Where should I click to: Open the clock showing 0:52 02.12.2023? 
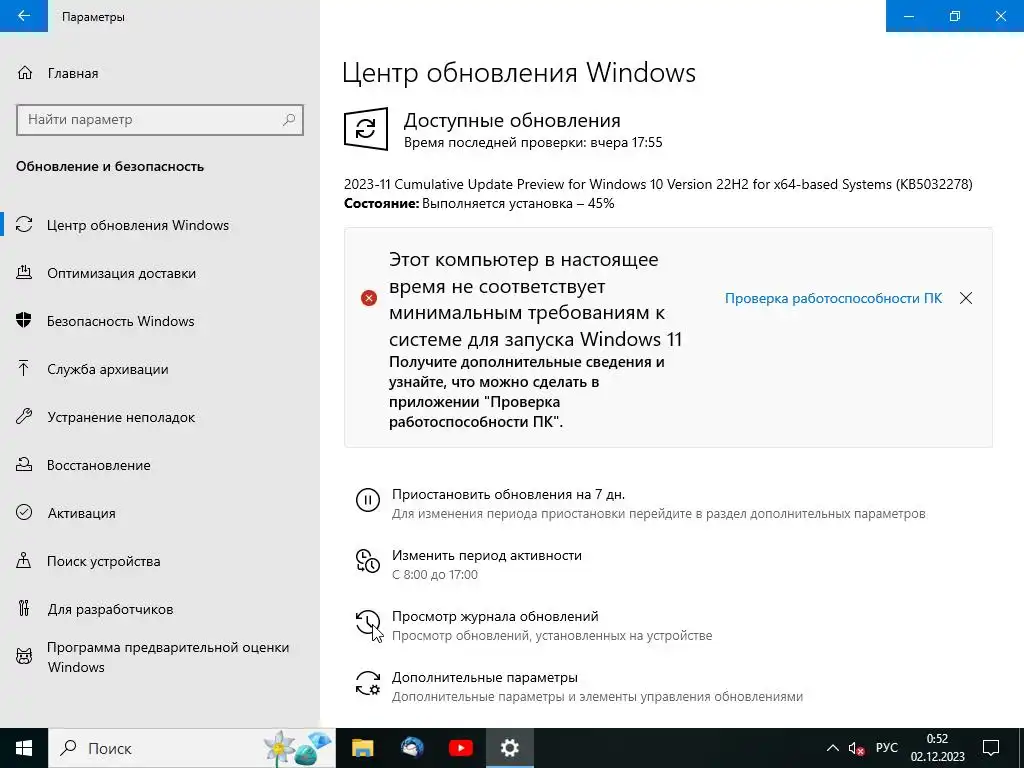pyautogui.click(x=938, y=748)
